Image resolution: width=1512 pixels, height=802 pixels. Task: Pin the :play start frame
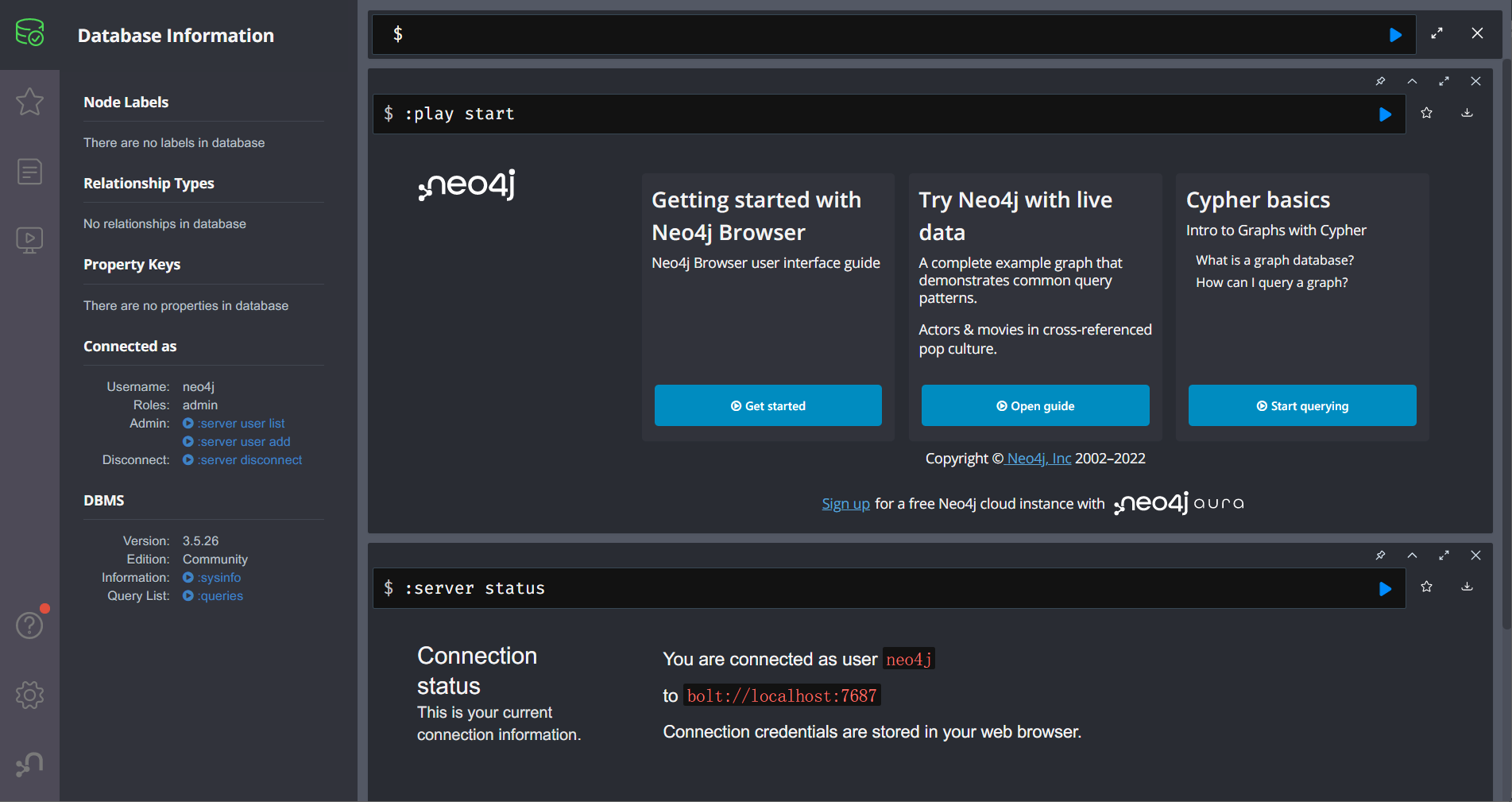click(x=1380, y=81)
